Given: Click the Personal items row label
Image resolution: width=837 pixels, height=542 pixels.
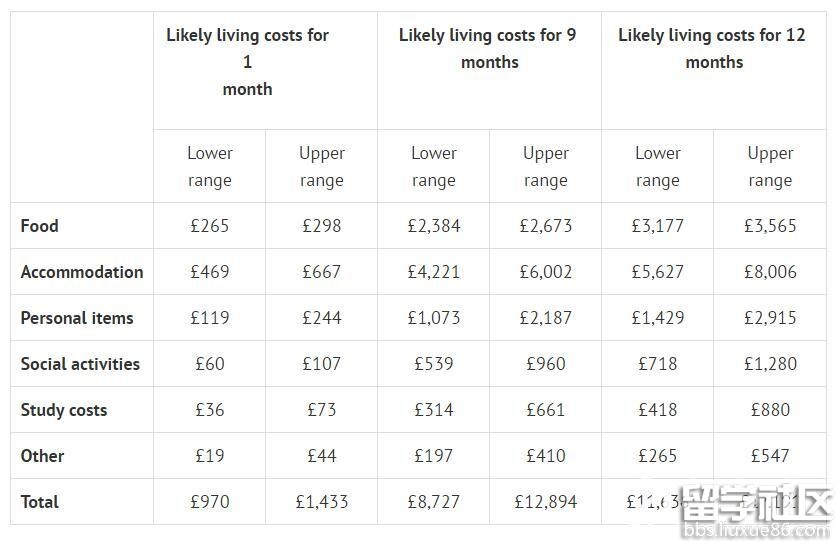Looking at the screenshot, I should 77,318.
